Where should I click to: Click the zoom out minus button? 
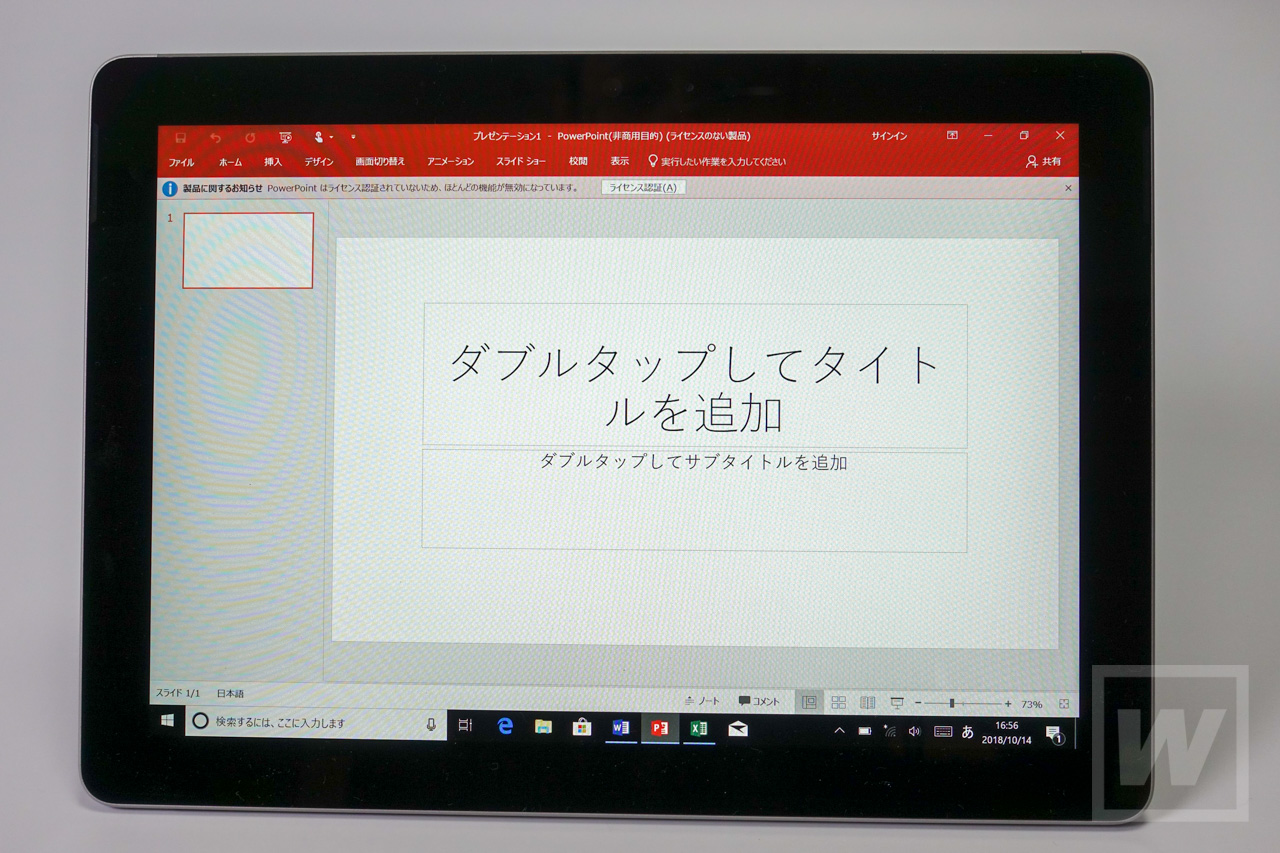(x=918, y=704)
